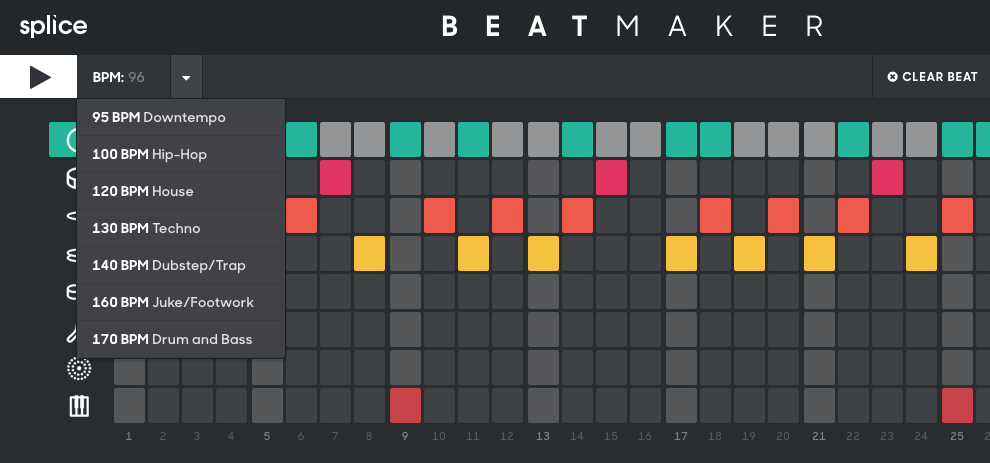
Task: Select 170 BPM Drum and Bass preset
Action: click(181, 339)
